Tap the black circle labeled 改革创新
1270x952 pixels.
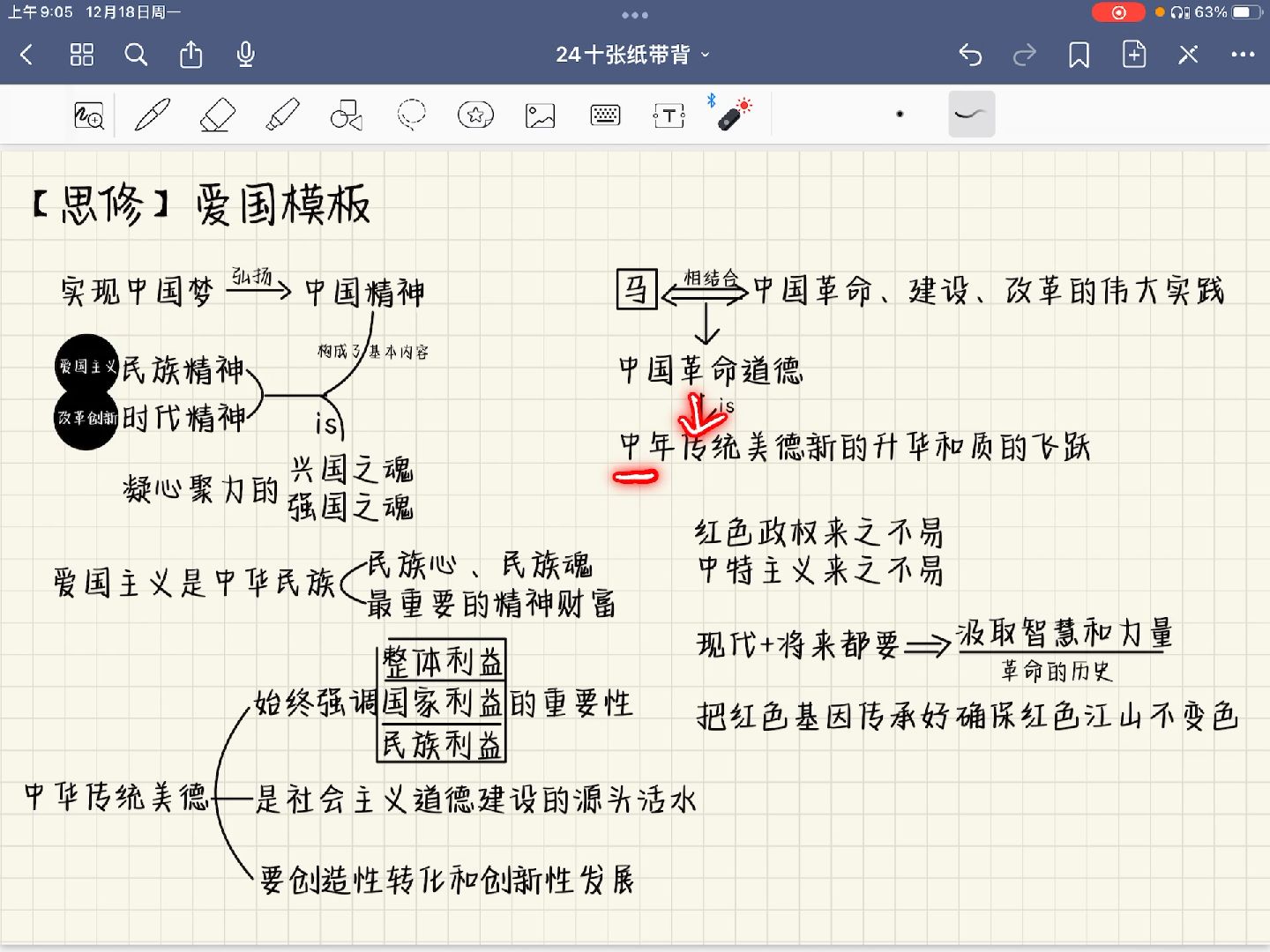86,418
